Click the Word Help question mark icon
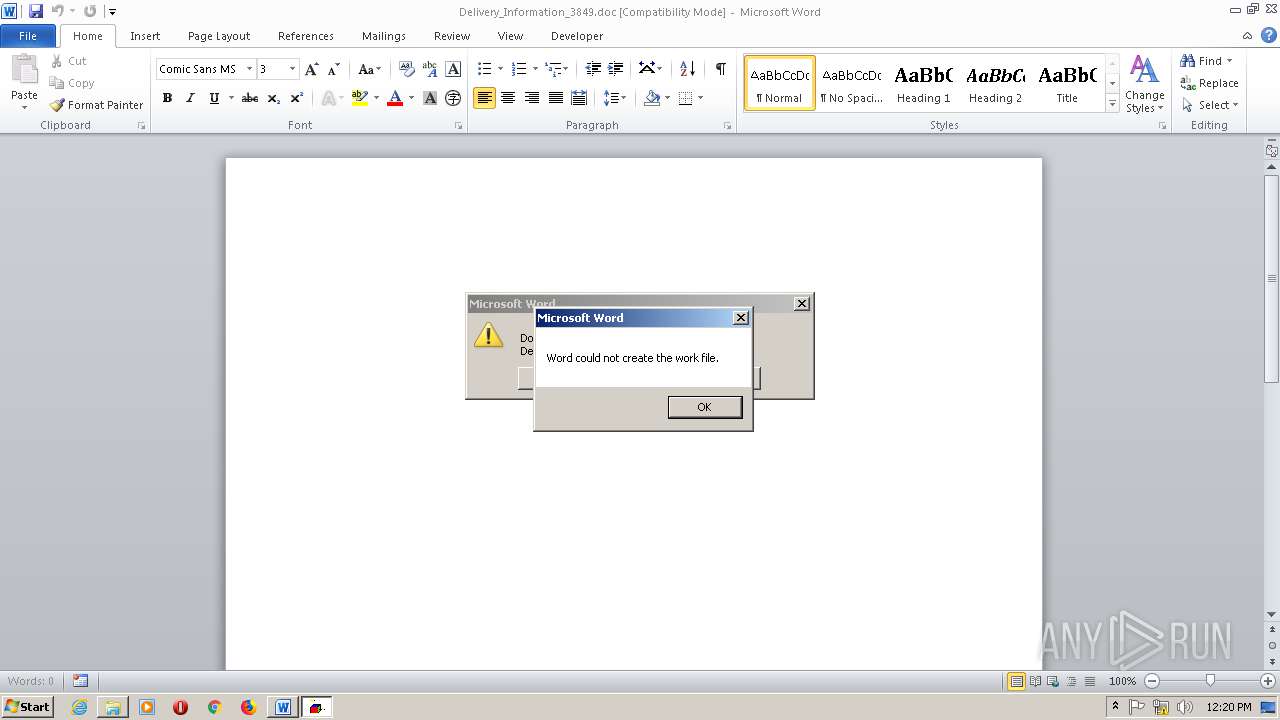The image size is (1280, 720). (x=1269, y=35)
